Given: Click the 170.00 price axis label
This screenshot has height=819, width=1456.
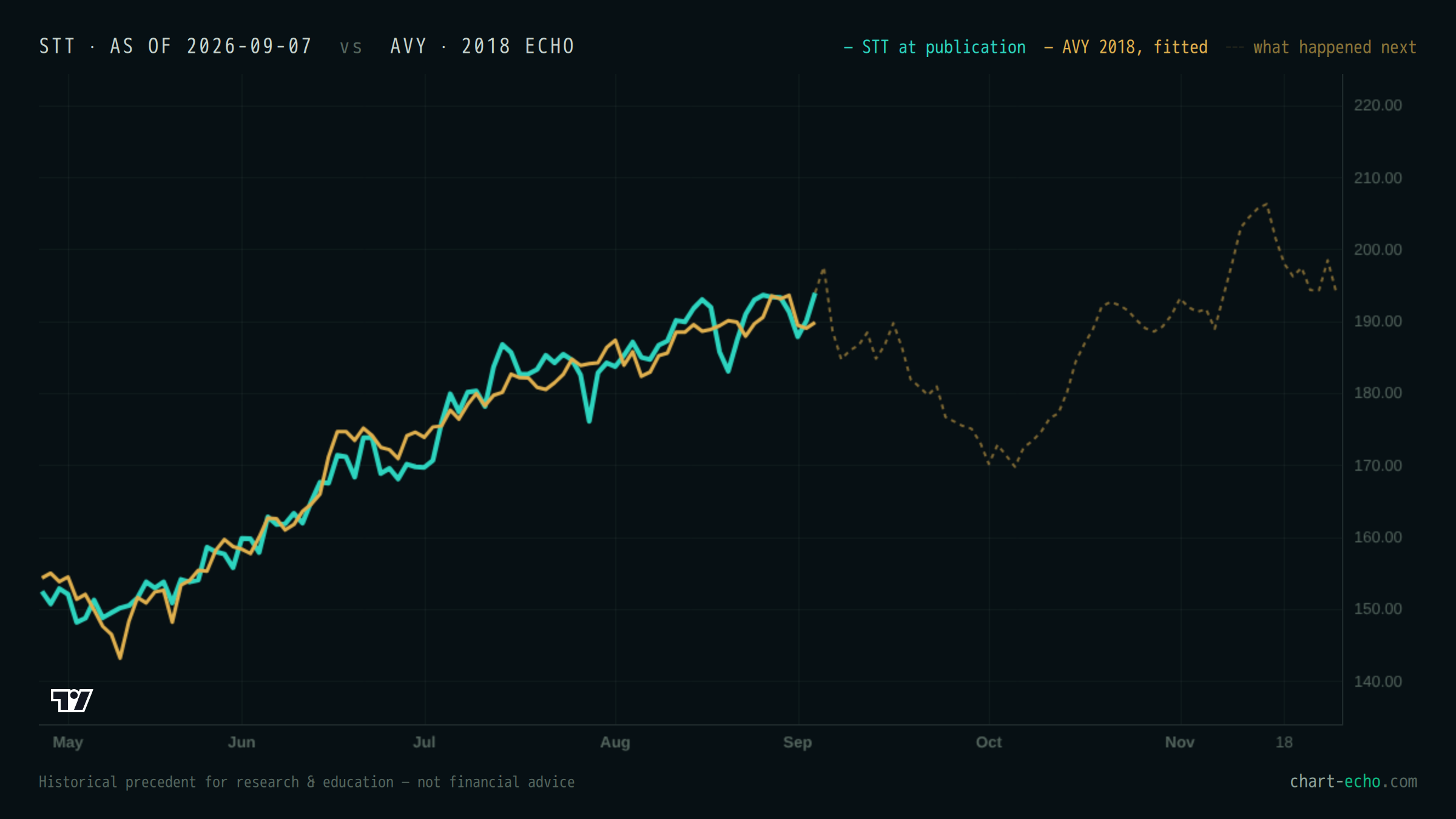Looking at the screenshot, I should (1378, 466).
